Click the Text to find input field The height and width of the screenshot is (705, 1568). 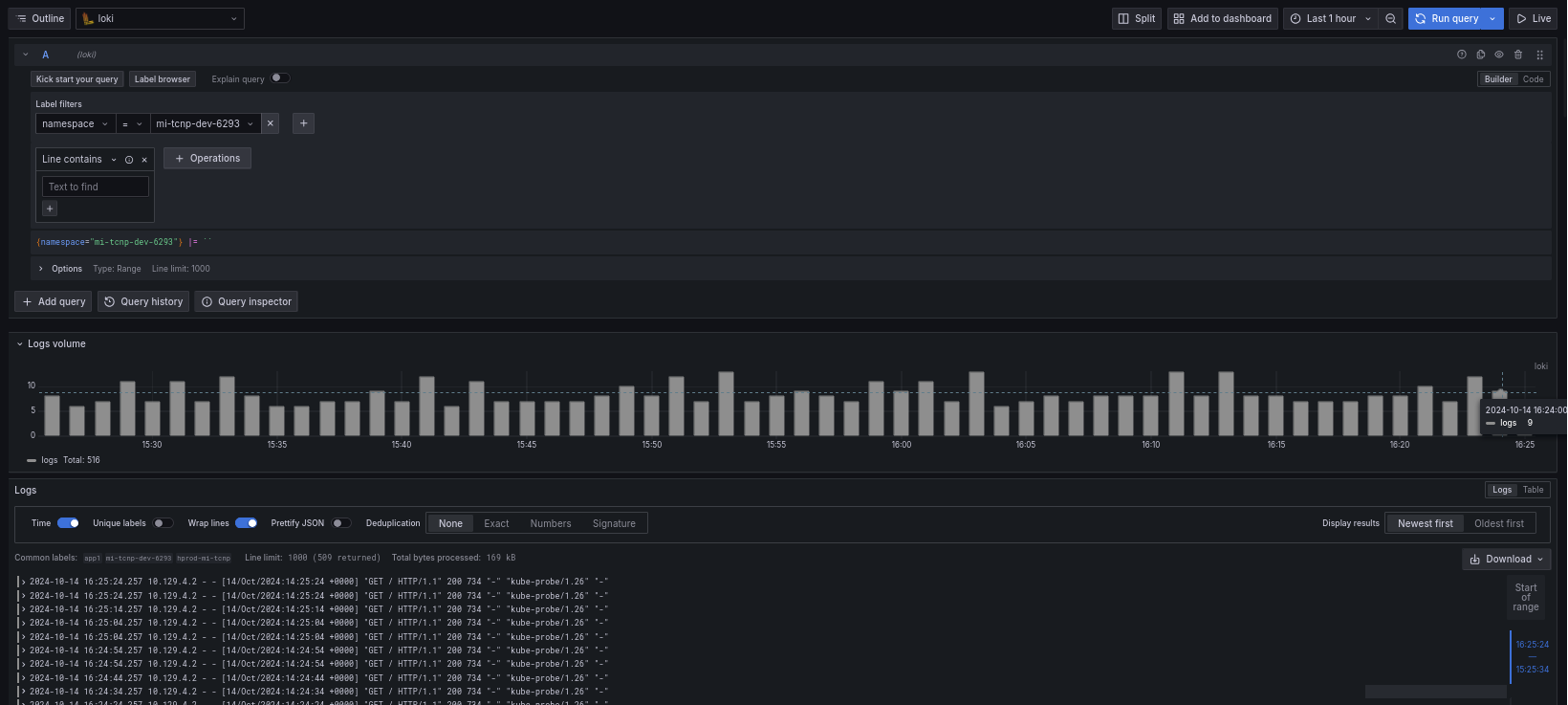pos(95,187)
